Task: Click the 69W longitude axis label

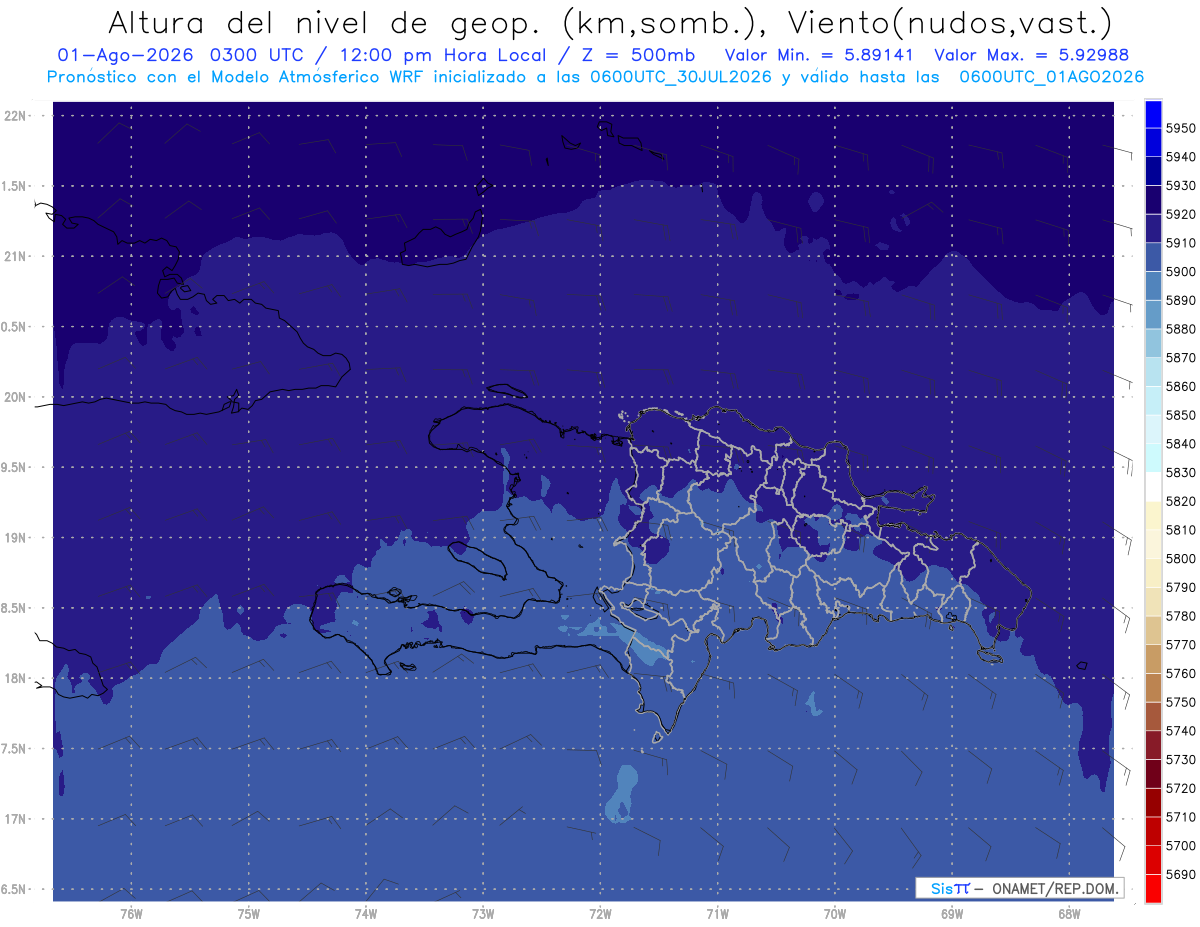Action: click(x=952, y=913)
